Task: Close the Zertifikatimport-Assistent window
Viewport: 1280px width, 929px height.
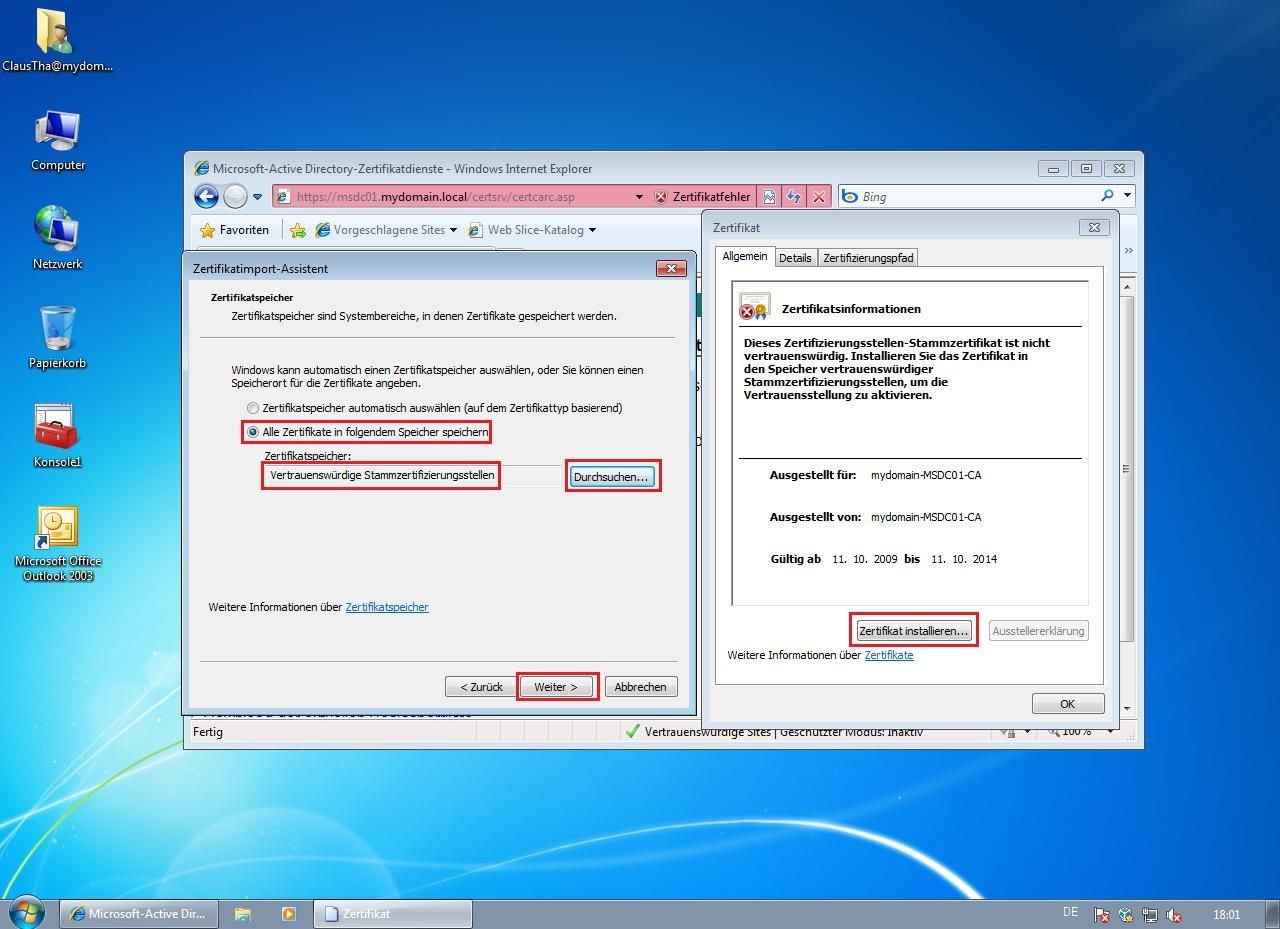Action: point(671,268)
